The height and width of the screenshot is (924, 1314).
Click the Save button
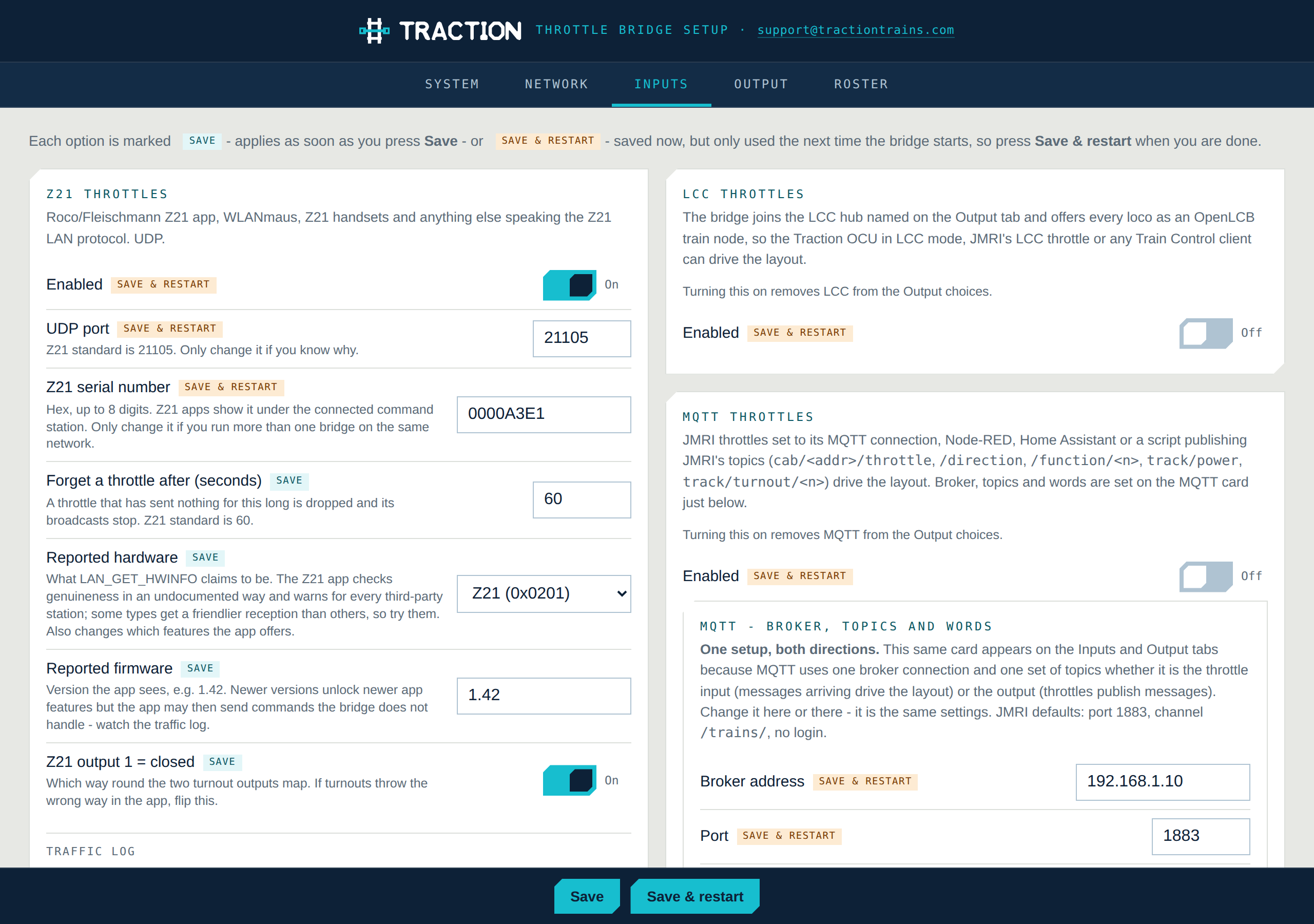point(587,896)
